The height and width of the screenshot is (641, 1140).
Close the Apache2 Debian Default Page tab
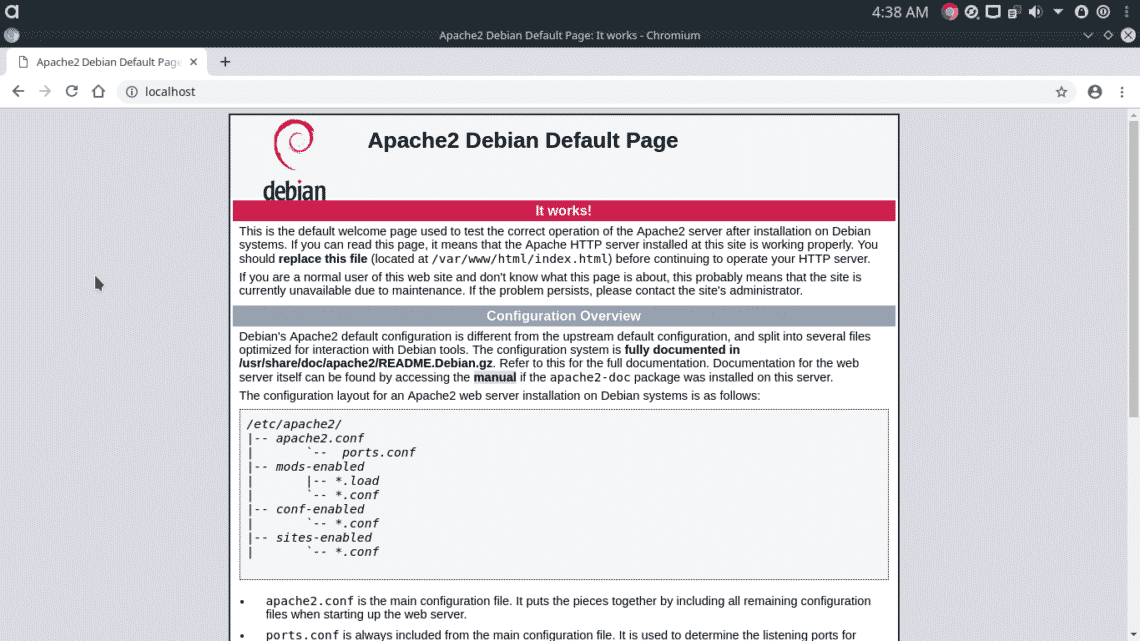coord(193,62)
